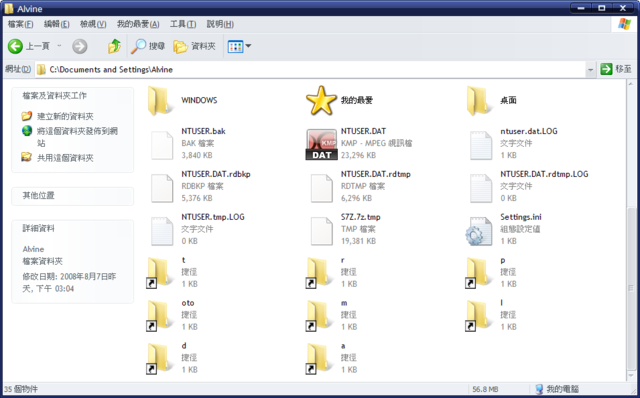Click the scrollbar up arrow
This screenshot has height=398, width=640.
[631, 84]
